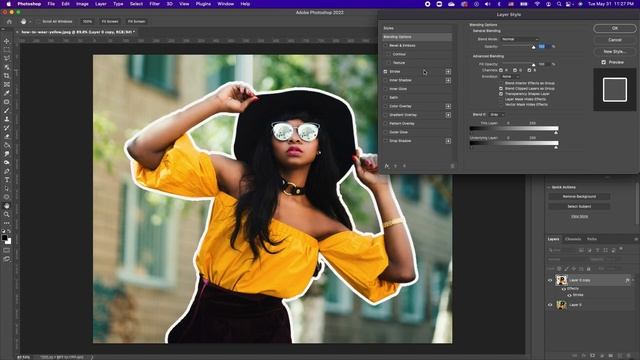The height and width of the screenshot is (360, 640).
Task: Add another Drop Shadow with plus icon
Action: click(448, 141)
